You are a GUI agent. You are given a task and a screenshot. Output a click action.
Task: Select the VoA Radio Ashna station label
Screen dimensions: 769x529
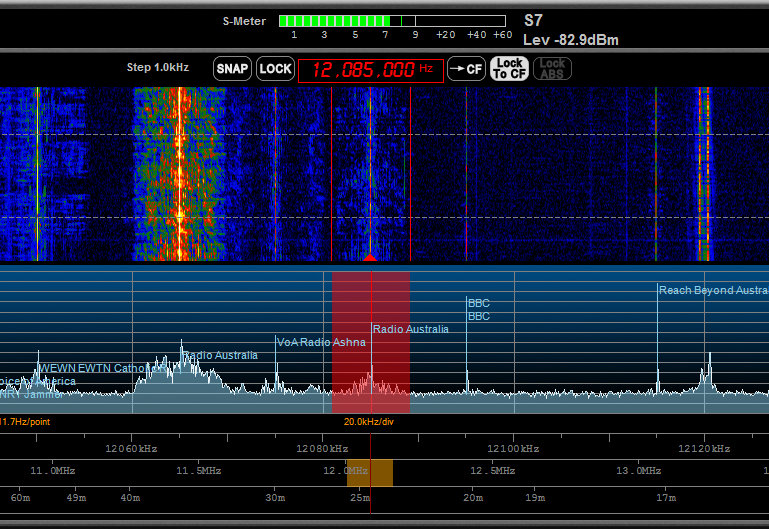[x=321, y=342]
